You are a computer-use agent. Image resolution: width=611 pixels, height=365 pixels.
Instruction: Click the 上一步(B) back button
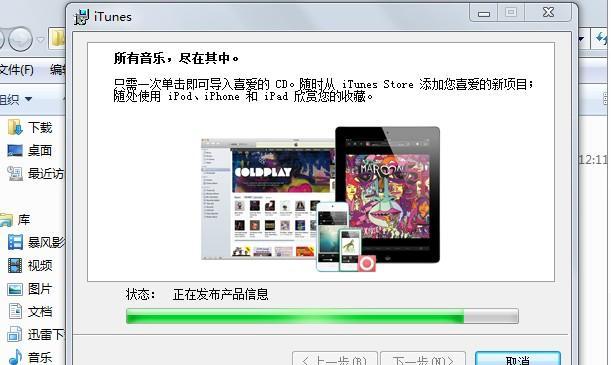point(335,358)
